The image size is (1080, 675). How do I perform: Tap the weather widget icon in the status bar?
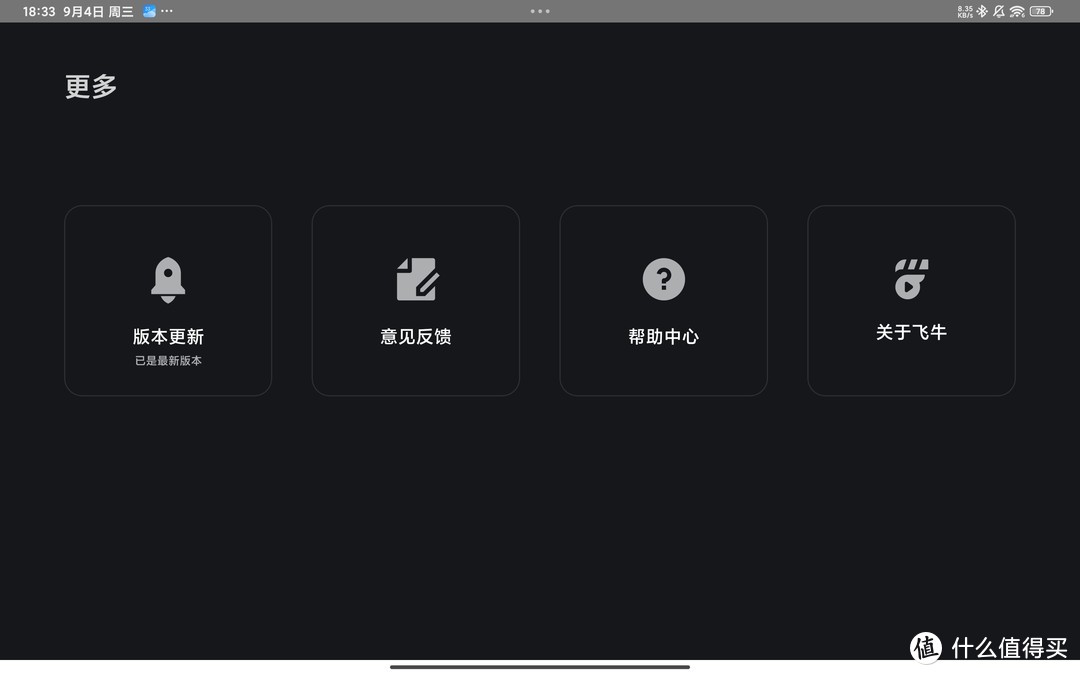pos(150,11)
